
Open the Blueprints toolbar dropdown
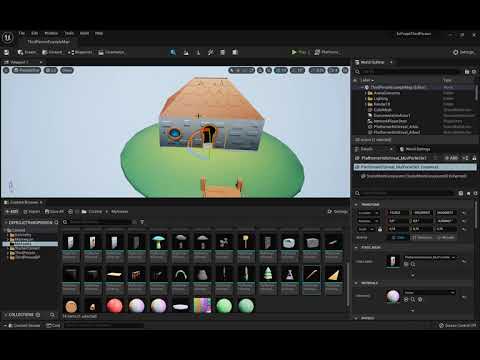80,52
